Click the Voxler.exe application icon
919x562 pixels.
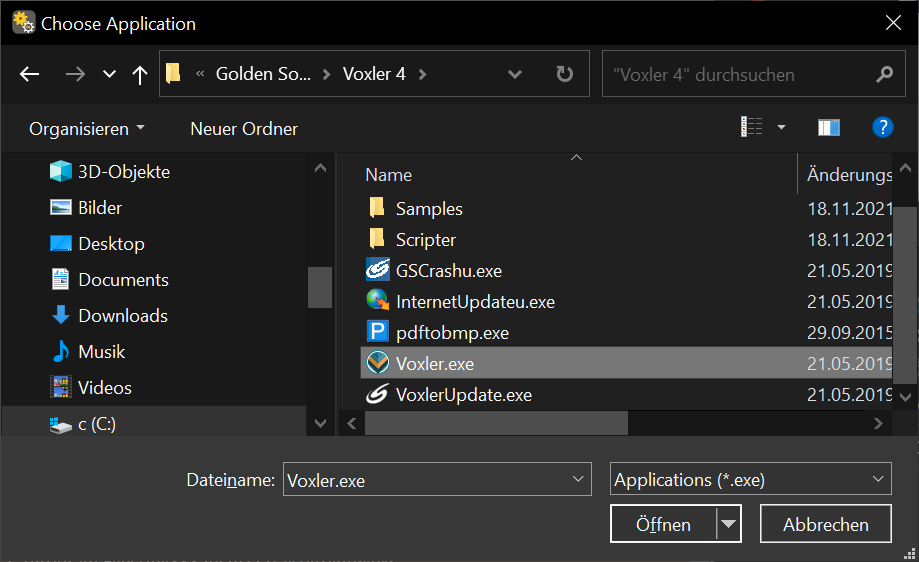pos(377,362)
